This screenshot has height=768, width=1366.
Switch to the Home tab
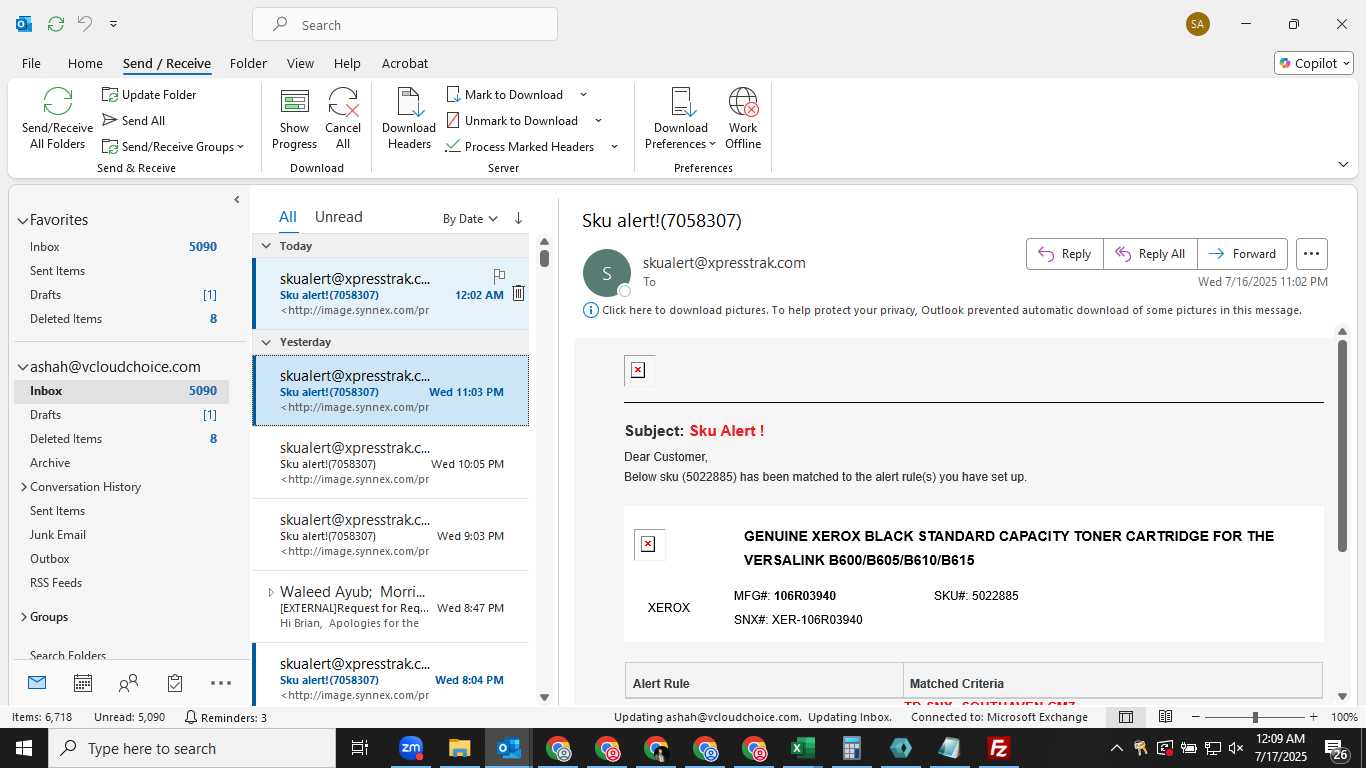point(85,63)
